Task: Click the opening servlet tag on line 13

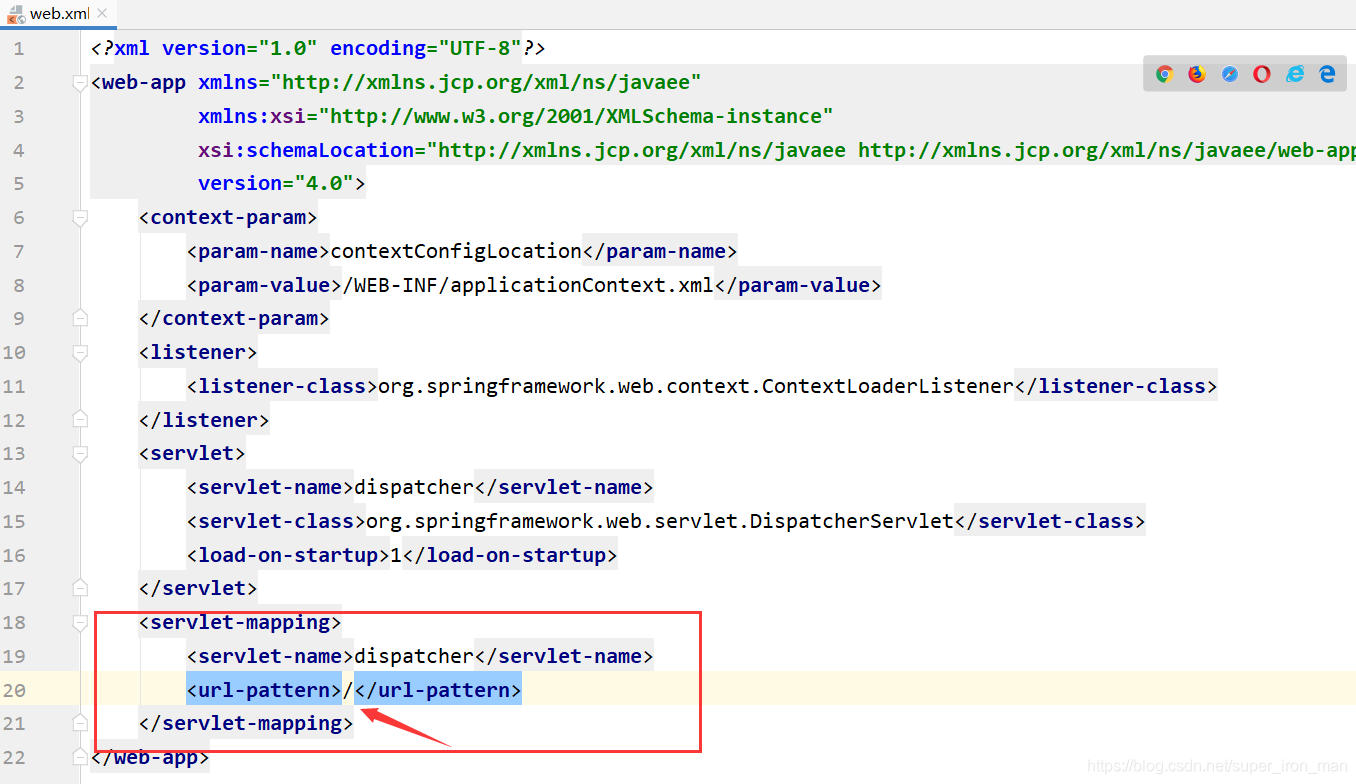Action: tap(192, 453)
